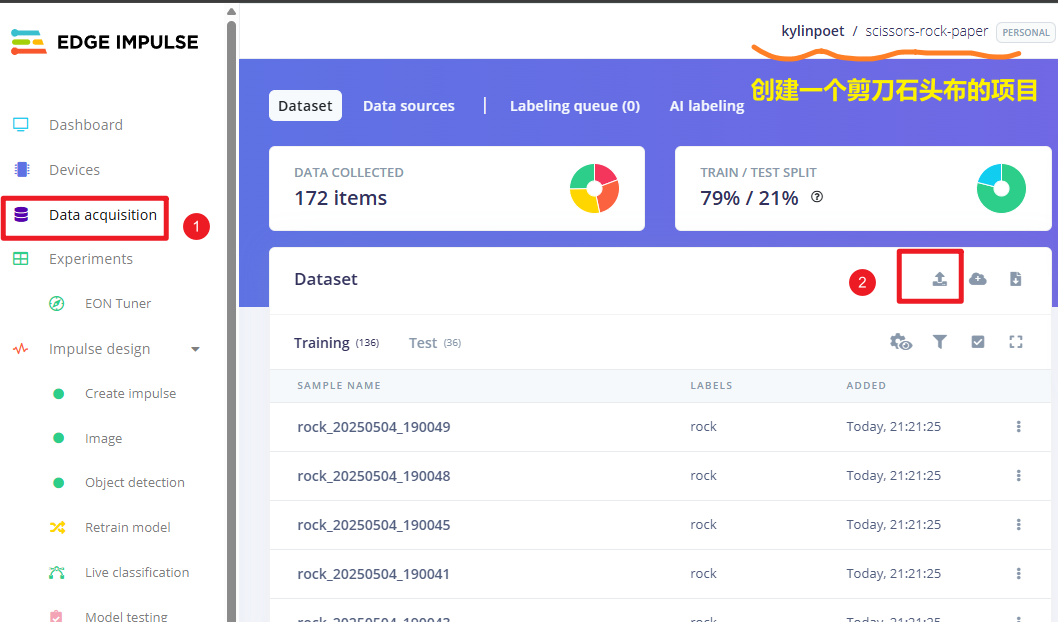Expand dataset view to fullscreen

tap(1015, 342)
